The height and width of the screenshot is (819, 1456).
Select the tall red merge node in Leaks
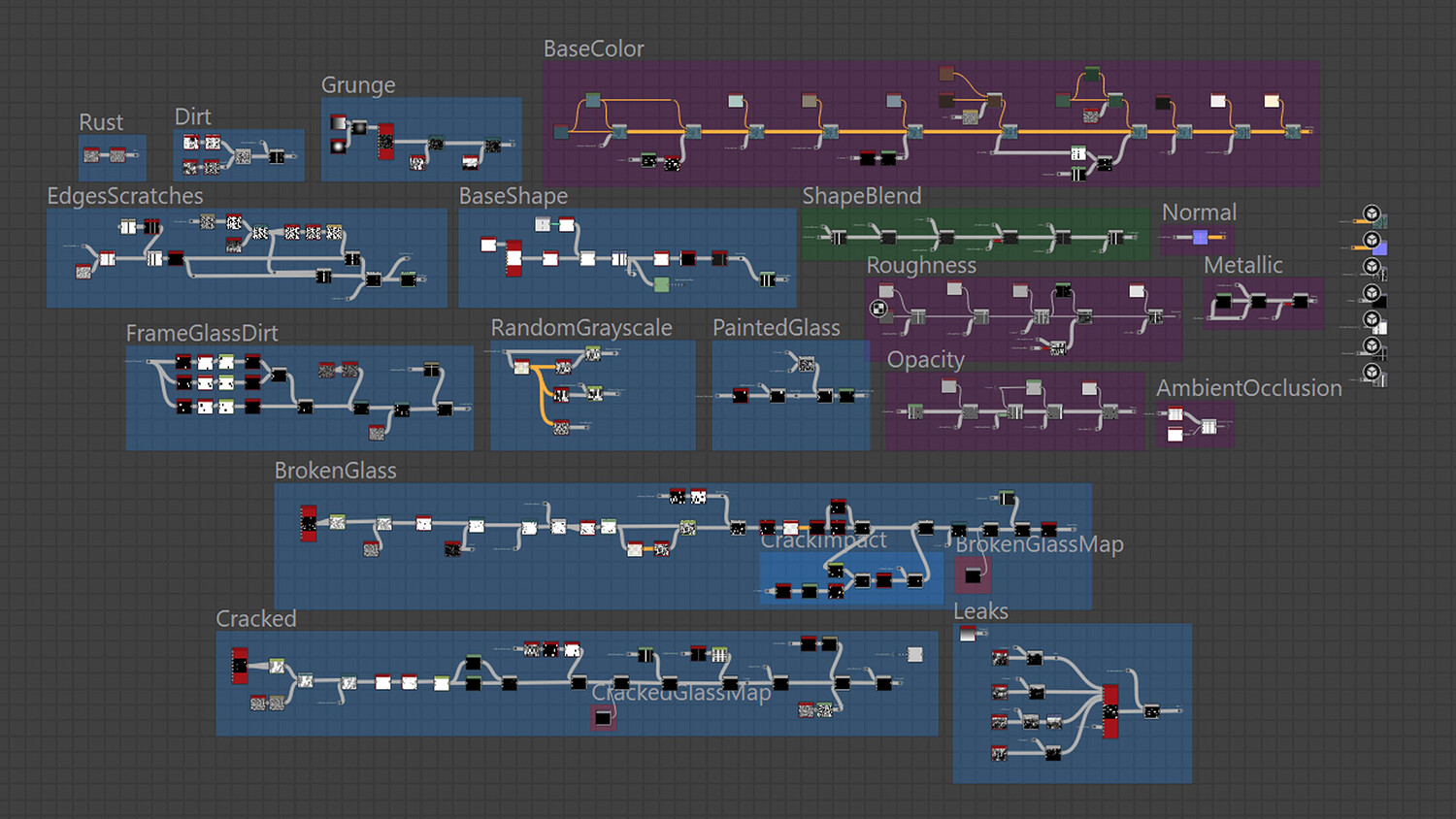[x=1110, y=711]
